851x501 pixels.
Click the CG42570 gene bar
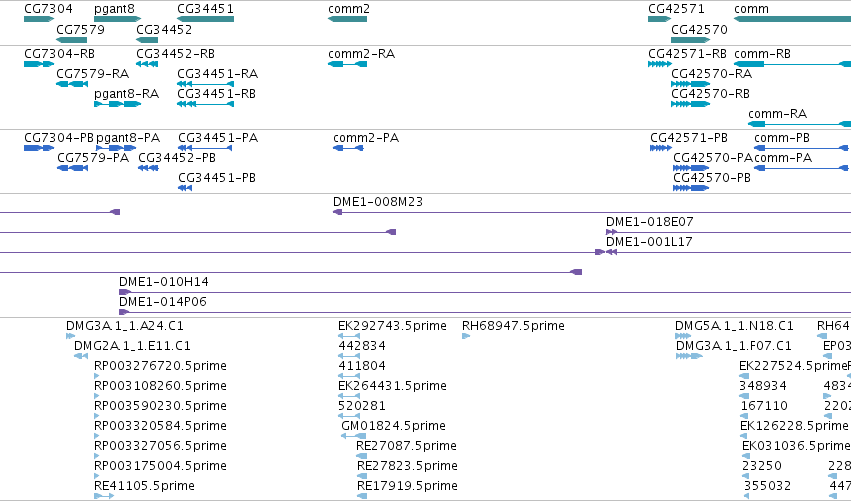[690, 40]
